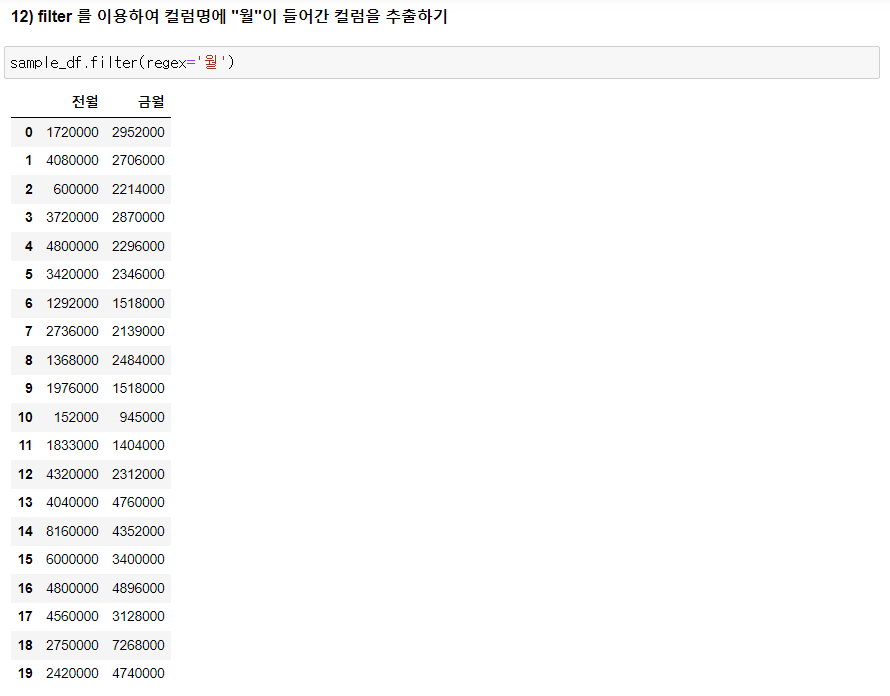Click value 1833000 in row 11
The image size is (890, 696).
72,446
